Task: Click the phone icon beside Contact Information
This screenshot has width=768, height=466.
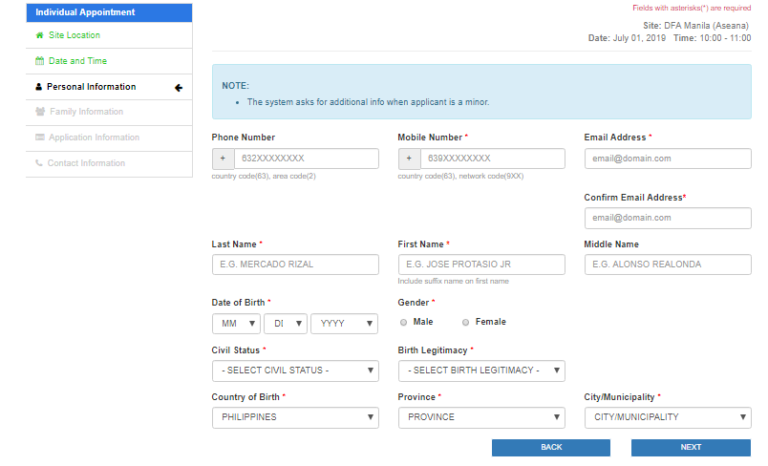Action: tap(40, 163)
